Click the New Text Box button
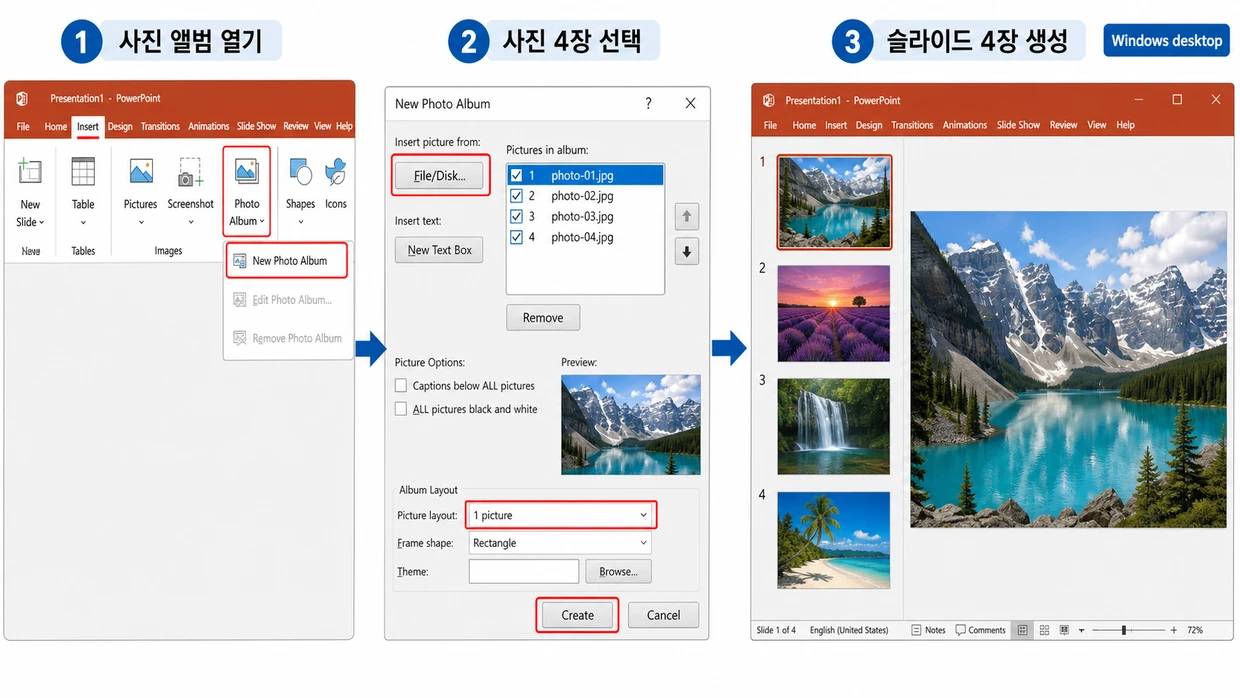1240x698 pixels. click(x=439, y=250)
